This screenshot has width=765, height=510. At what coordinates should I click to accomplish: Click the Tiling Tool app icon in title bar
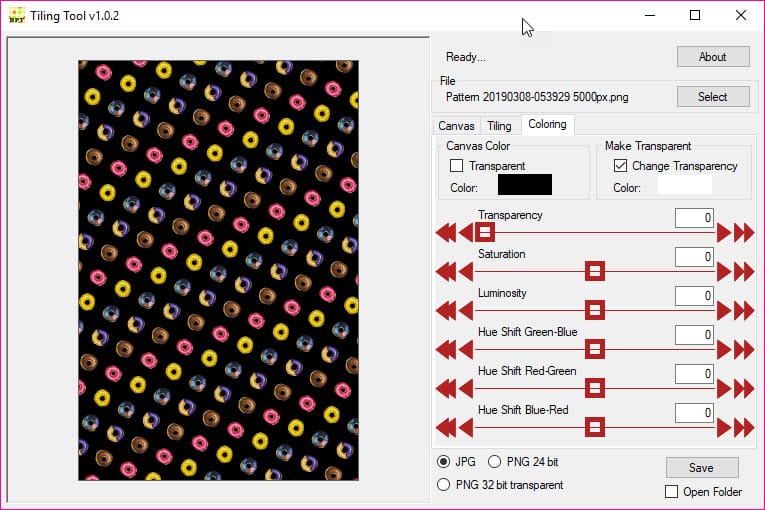pyautogui.click(x=17, y=15)
